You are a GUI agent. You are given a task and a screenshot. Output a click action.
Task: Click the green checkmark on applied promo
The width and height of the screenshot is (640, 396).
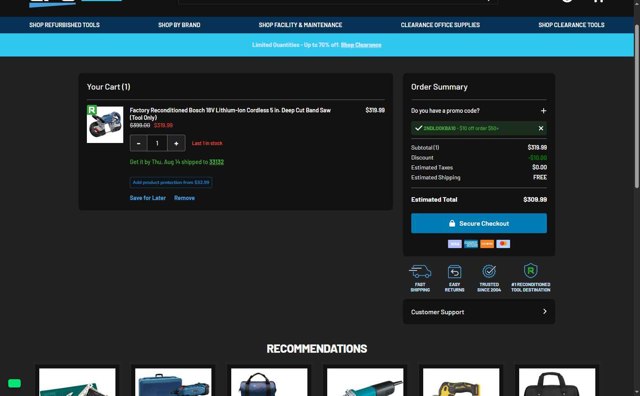click(418, 128)
